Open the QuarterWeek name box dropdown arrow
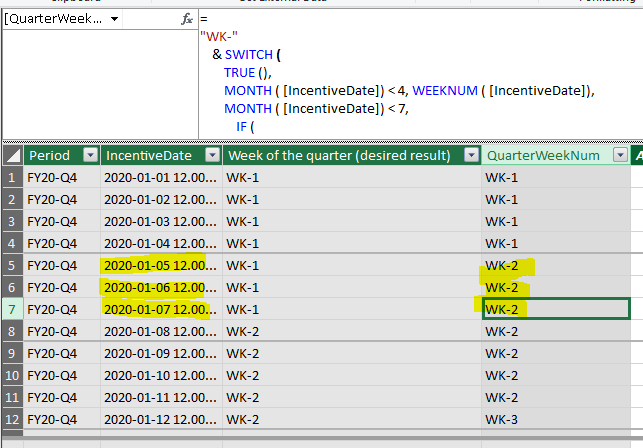The image size is (643, 448). tap(114, 19)
